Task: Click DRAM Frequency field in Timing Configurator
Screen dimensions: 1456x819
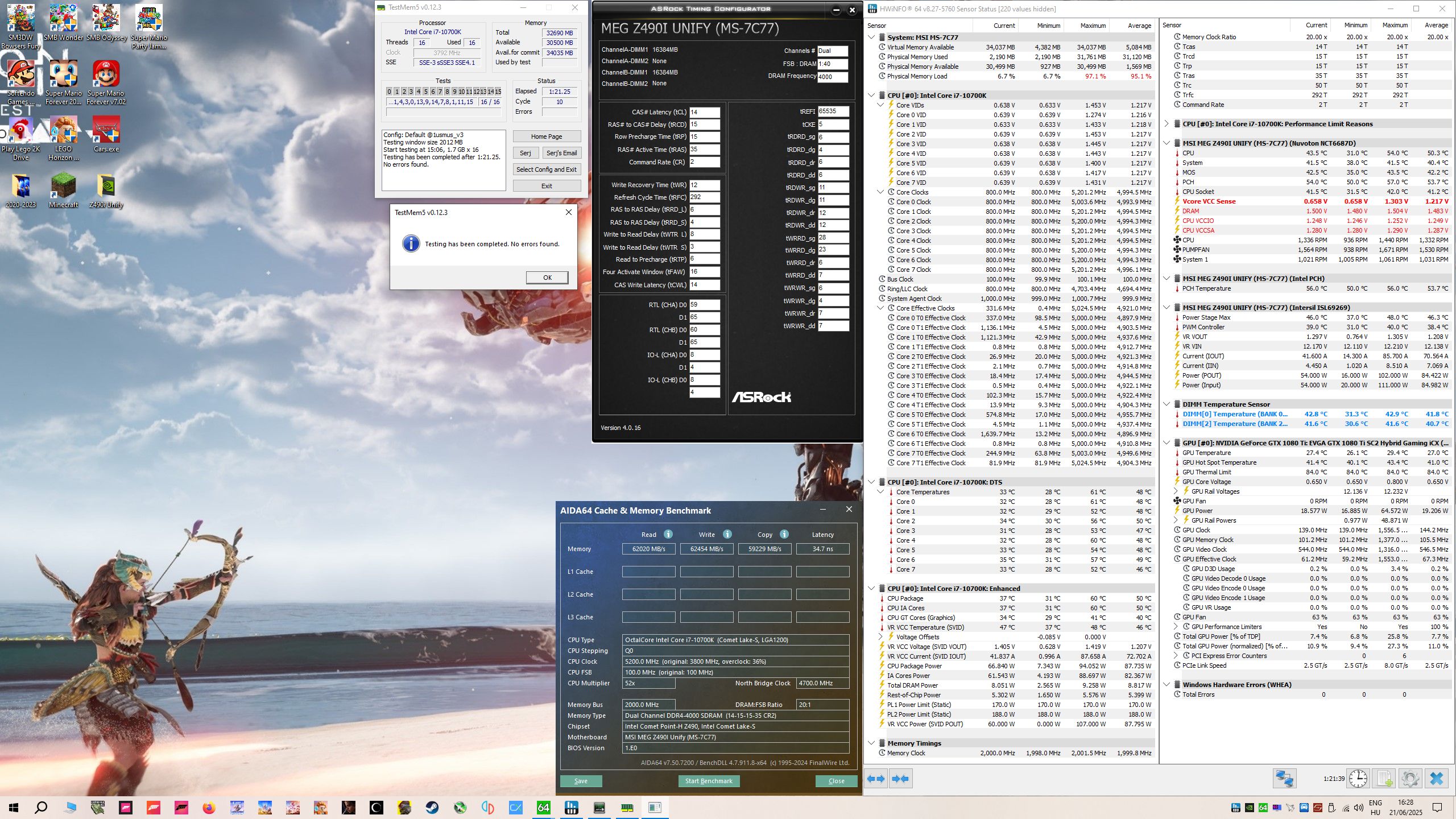Action: [833, 77]
